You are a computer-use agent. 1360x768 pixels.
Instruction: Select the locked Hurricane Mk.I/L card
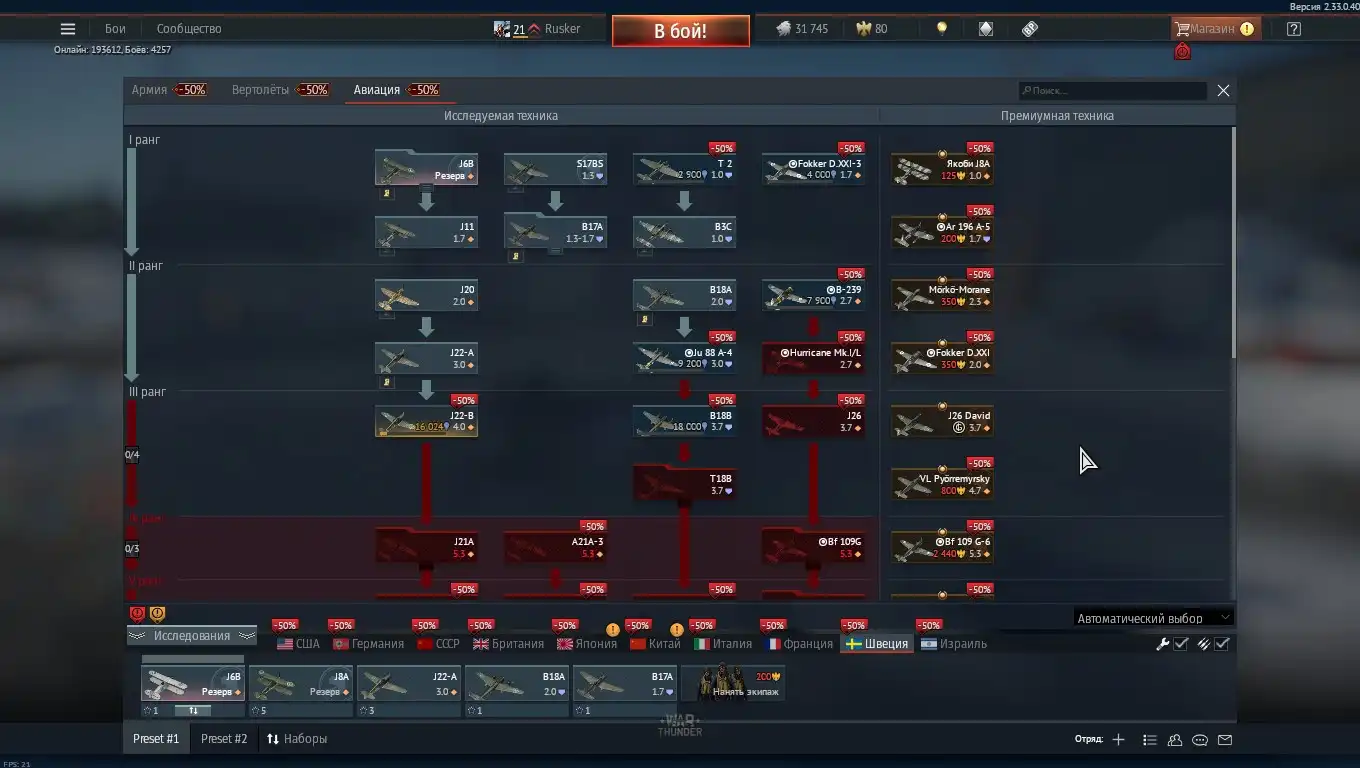pyautogui.click(x=813, y=359)
